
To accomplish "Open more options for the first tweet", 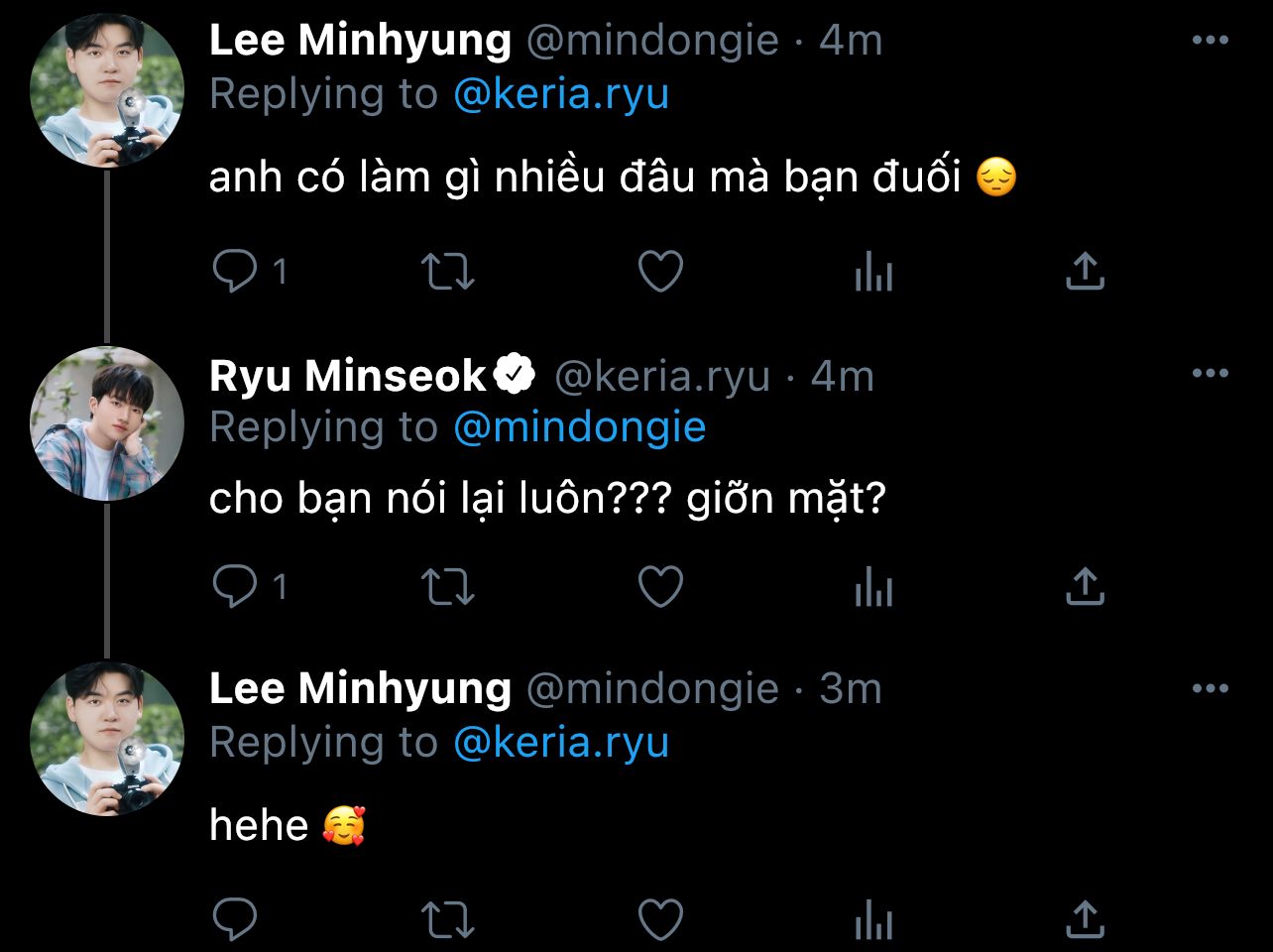I will [x=1210, y=41].
